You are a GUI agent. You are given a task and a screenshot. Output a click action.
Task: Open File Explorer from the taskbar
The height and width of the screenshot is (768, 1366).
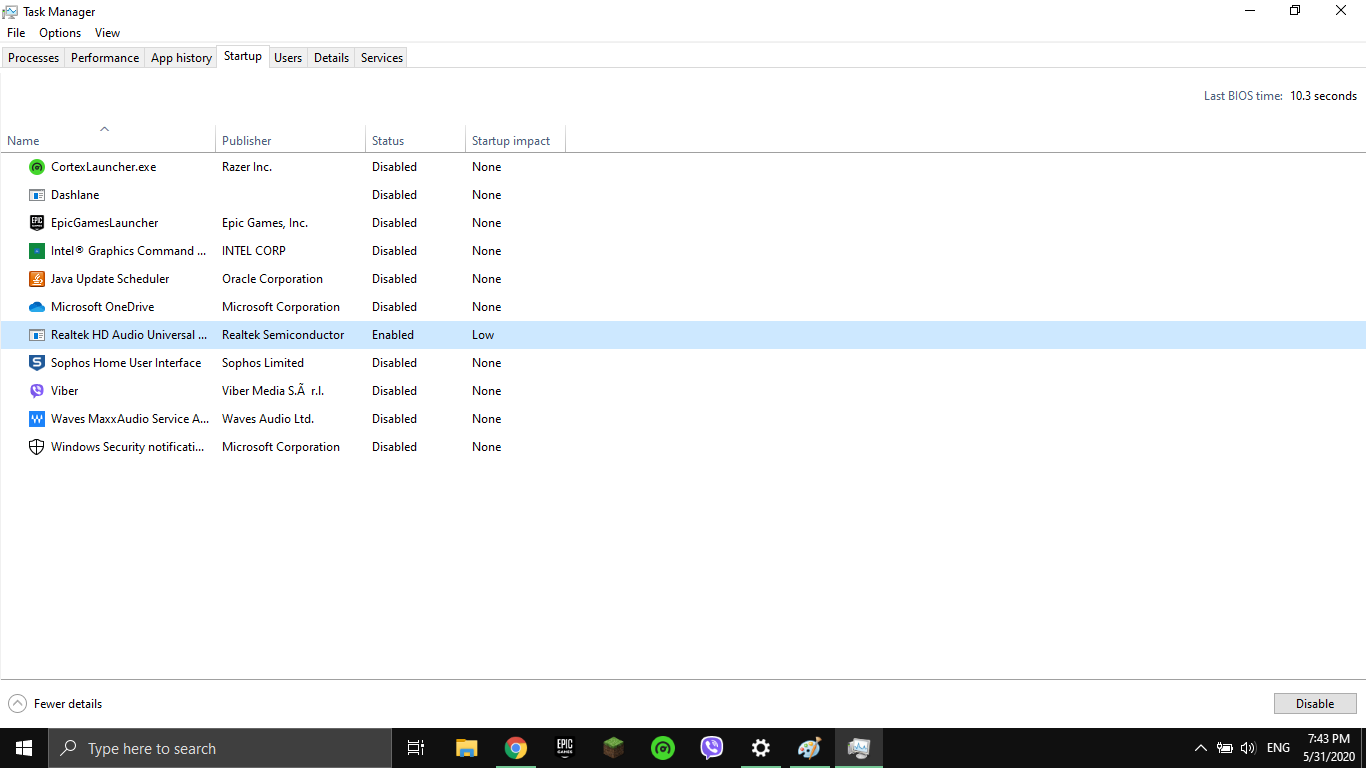(x=466, y=748)
